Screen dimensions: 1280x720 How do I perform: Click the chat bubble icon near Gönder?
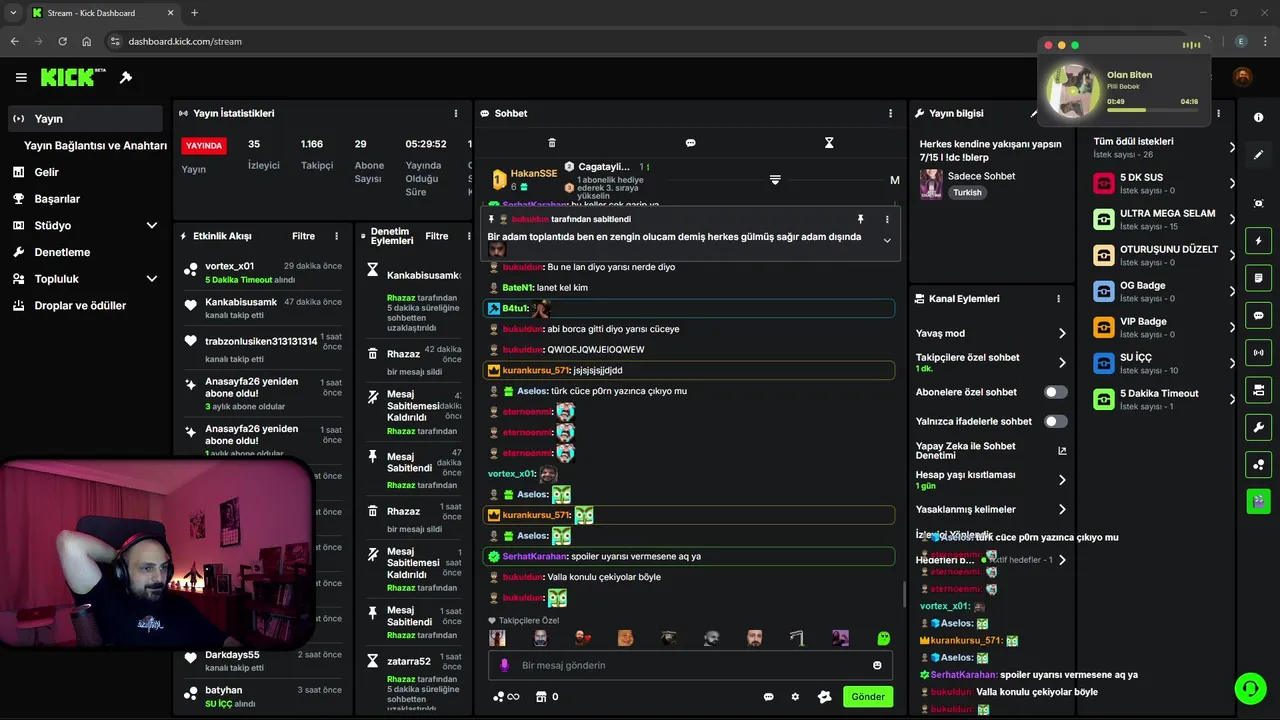tap(769, 697)
